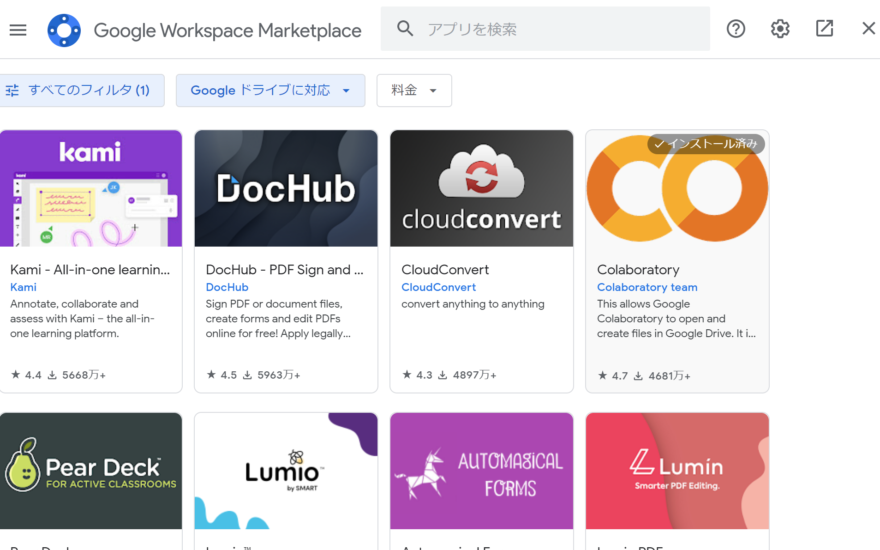The width and height of the screenshot is (880, 550).
Task: Click 'convert anything to anything' description
Action: pos(473,304)
